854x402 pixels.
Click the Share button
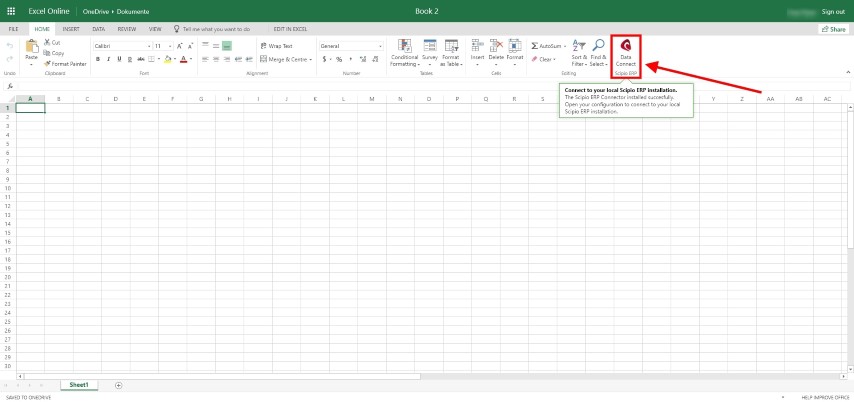(x=832, y=29)
